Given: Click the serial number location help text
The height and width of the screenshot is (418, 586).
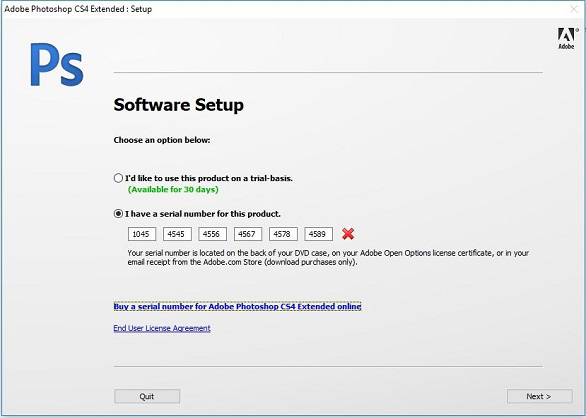Looking at the screenshot, I should 328,257.
